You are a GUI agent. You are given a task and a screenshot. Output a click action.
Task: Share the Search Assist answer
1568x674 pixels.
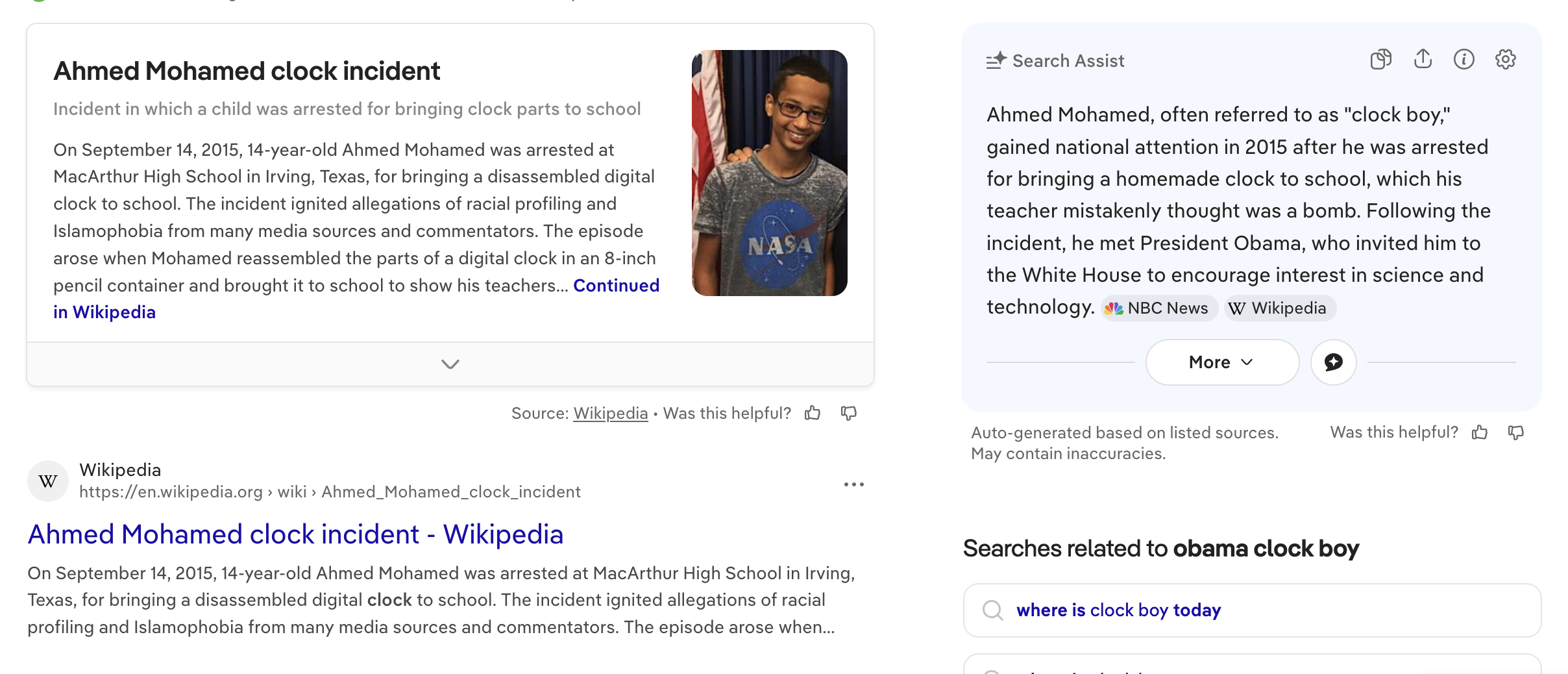coord(1423,59)
